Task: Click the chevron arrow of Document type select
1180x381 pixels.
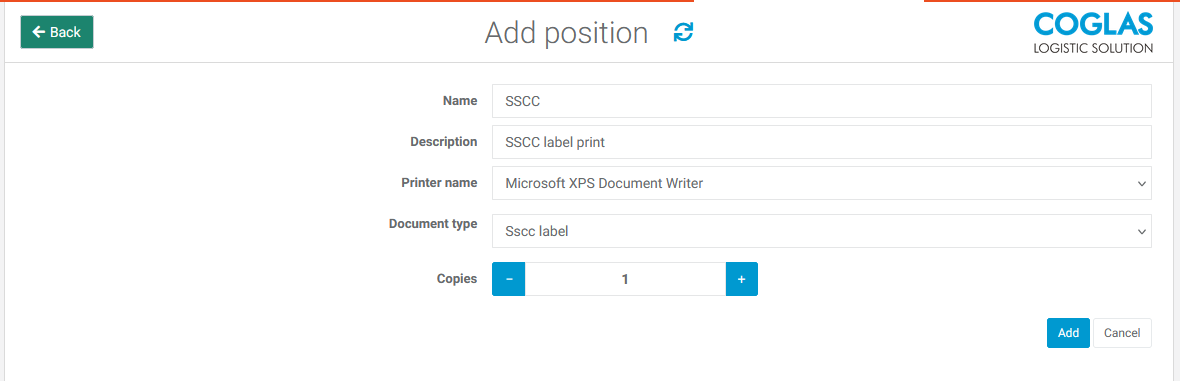Action: click(1141, 231)
